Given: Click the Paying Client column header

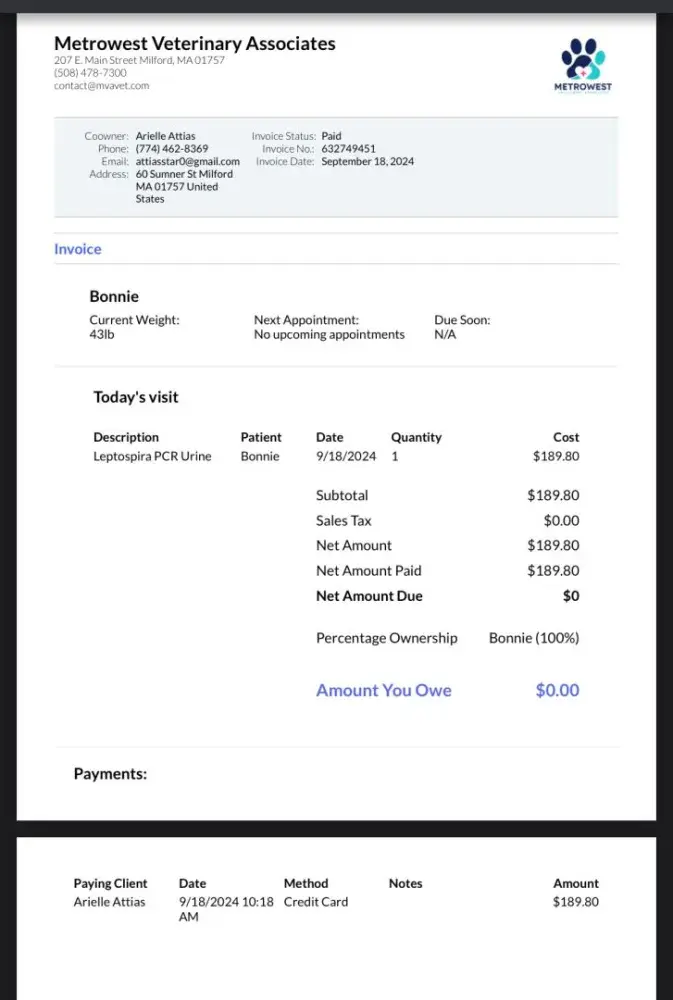Looking at the screenshot, I should 110,884.
